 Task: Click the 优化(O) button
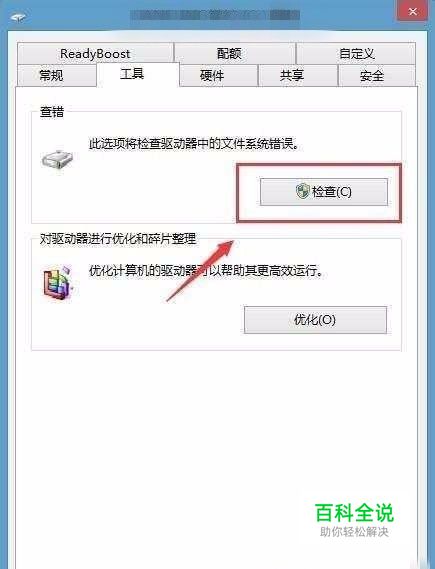click(x=315, y=320)
